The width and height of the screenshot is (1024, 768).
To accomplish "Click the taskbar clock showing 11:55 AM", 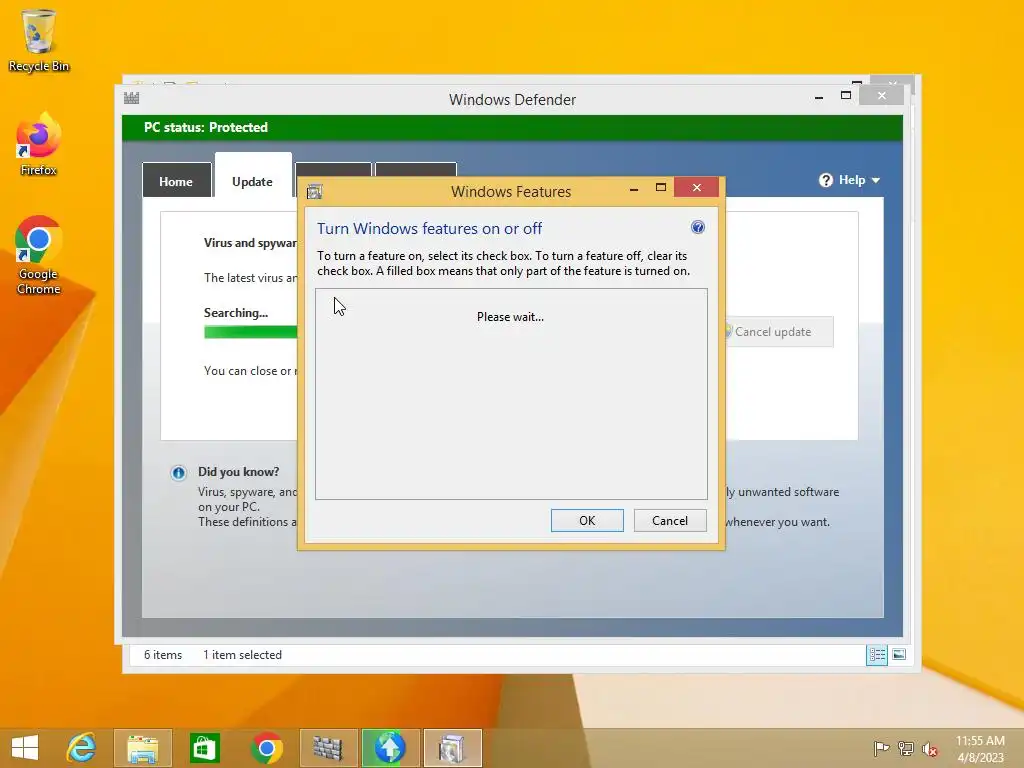I will coord(980,748).
